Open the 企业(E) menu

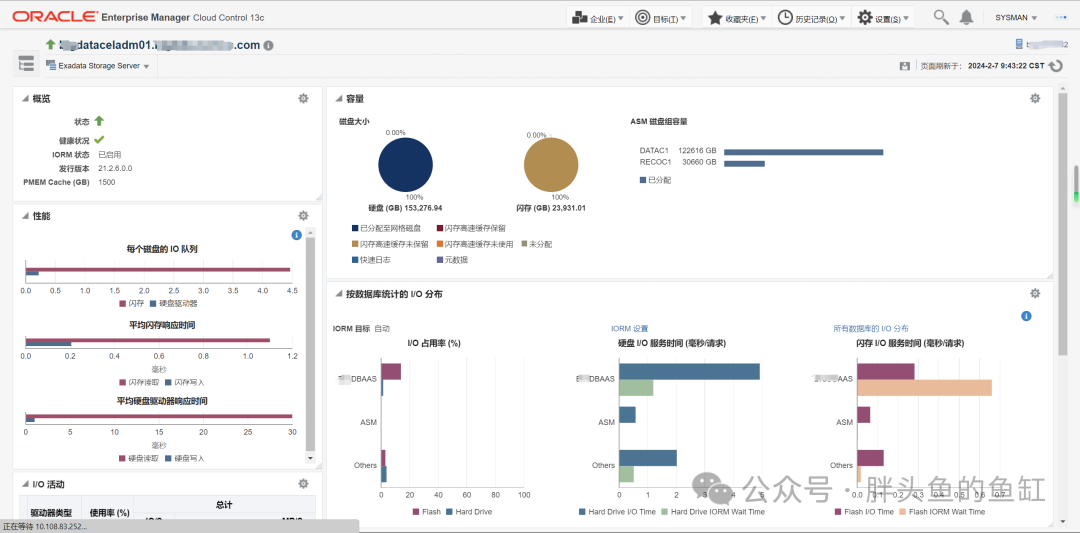coord(598,18)
